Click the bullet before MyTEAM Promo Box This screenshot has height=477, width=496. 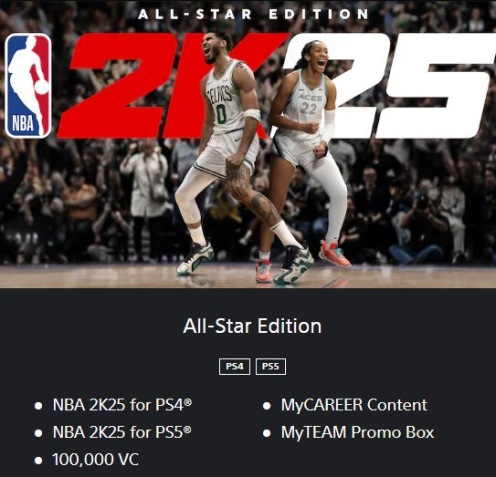coord(267,433)
